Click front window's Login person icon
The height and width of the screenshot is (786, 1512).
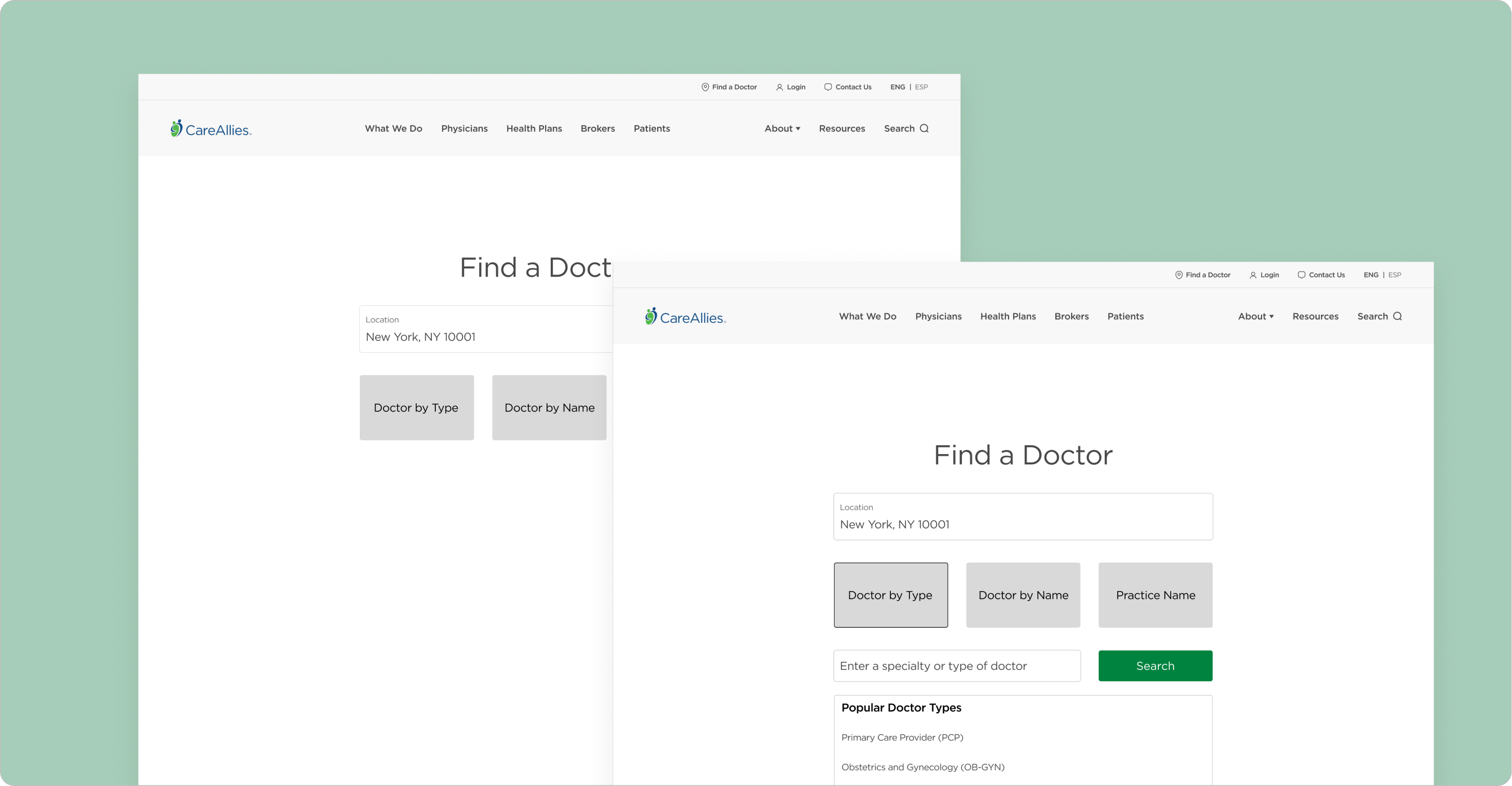pyautogui.click(x=1253, y=275)
